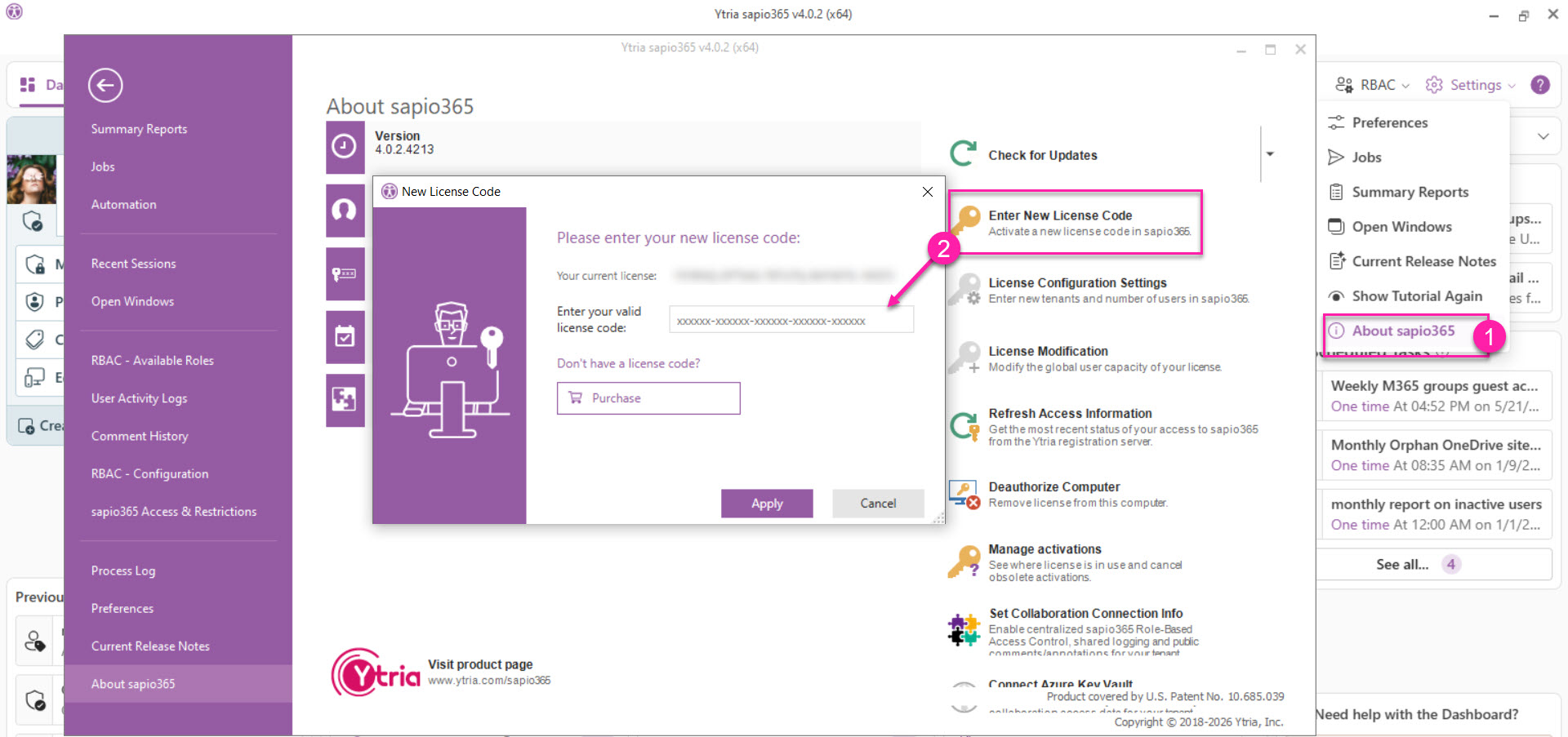Click the Set Collaboration Connection Info puzzle icon
The height and width of the screenshot is (737, 1568).
[x=964, y=630]
